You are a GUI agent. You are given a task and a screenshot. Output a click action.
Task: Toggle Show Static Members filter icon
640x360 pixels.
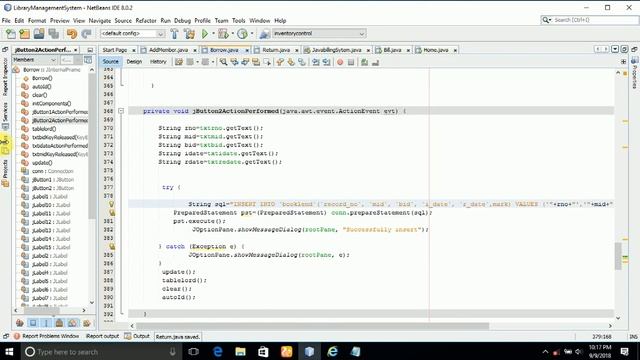pos(46,323)
